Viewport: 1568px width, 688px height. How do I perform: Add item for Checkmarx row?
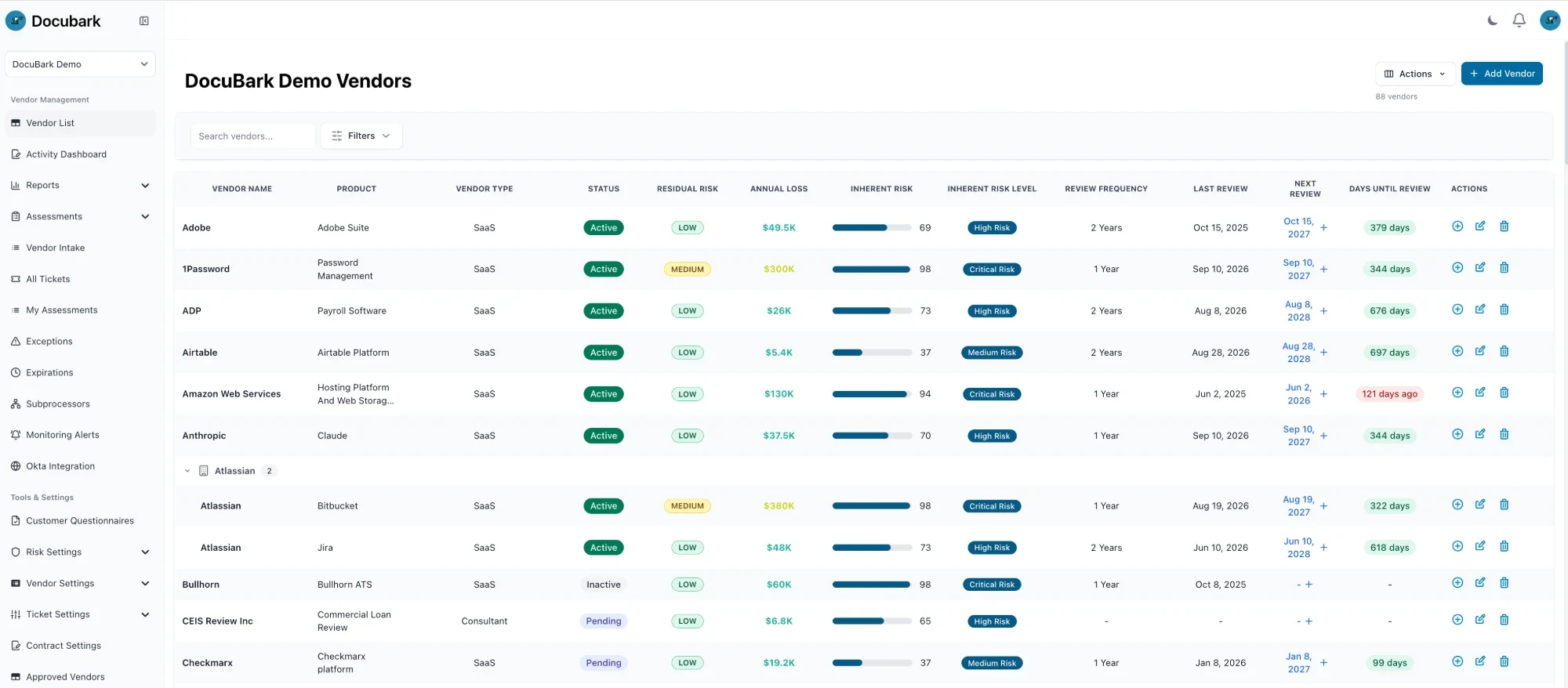pyautogui.click(x=1457, y=661)
